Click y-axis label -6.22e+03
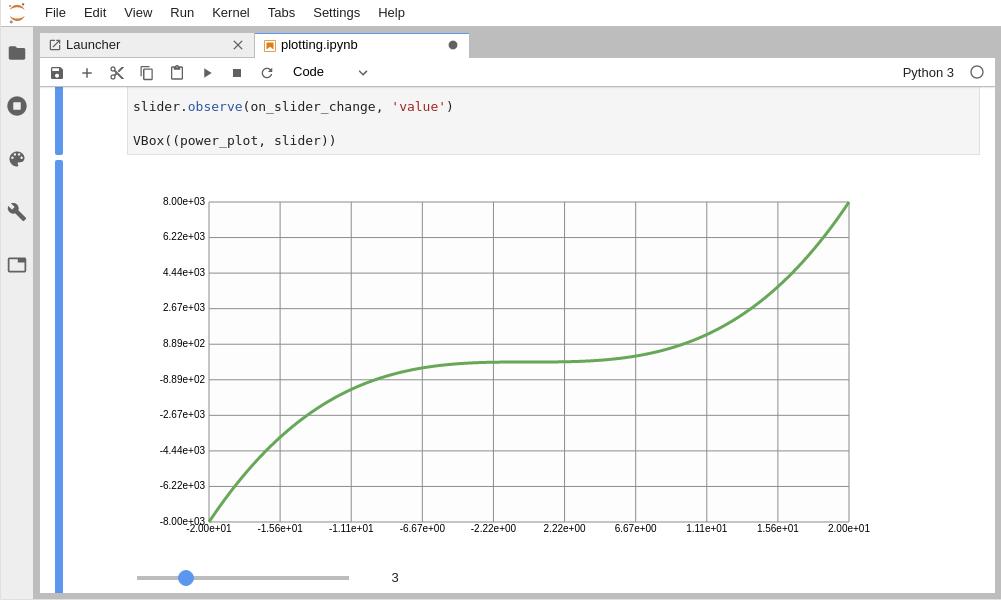This screenshot has height=600, width=1001. 183,485
